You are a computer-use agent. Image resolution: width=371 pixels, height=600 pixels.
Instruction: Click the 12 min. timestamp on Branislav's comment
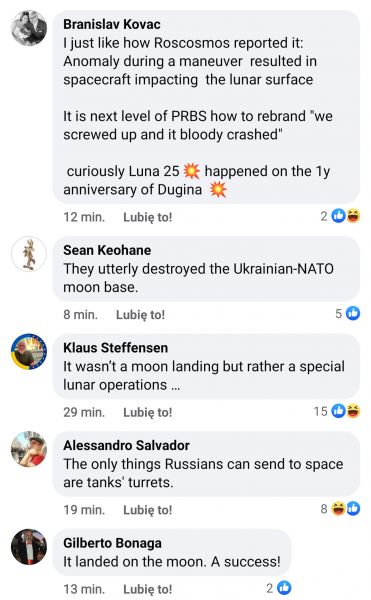[84, 217]
